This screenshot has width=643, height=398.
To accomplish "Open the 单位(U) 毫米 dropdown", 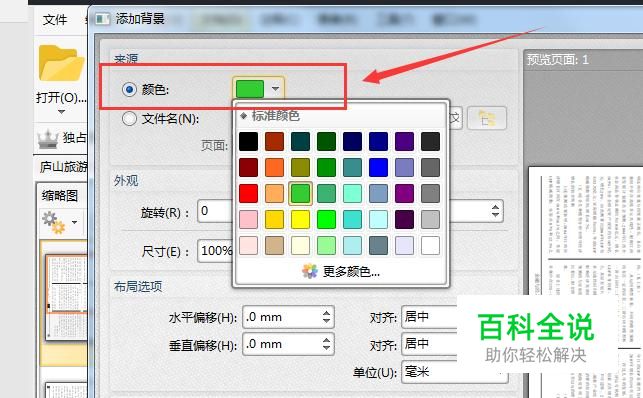I will coord(454,372).
